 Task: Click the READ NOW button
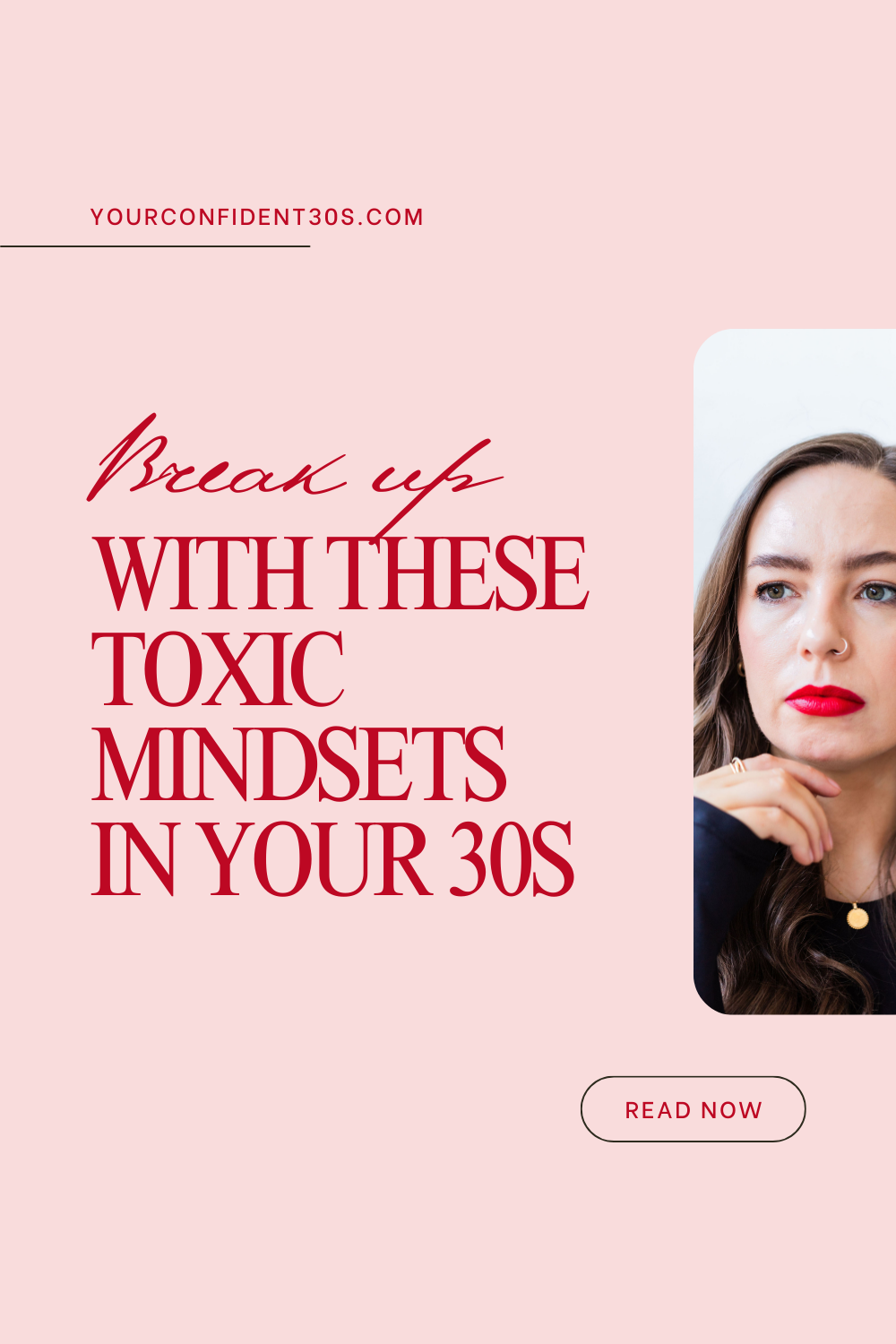(x=693, y=1109)
